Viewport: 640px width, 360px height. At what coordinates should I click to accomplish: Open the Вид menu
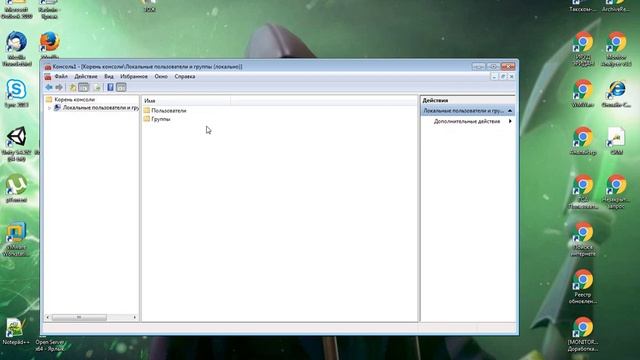point(109,76)
